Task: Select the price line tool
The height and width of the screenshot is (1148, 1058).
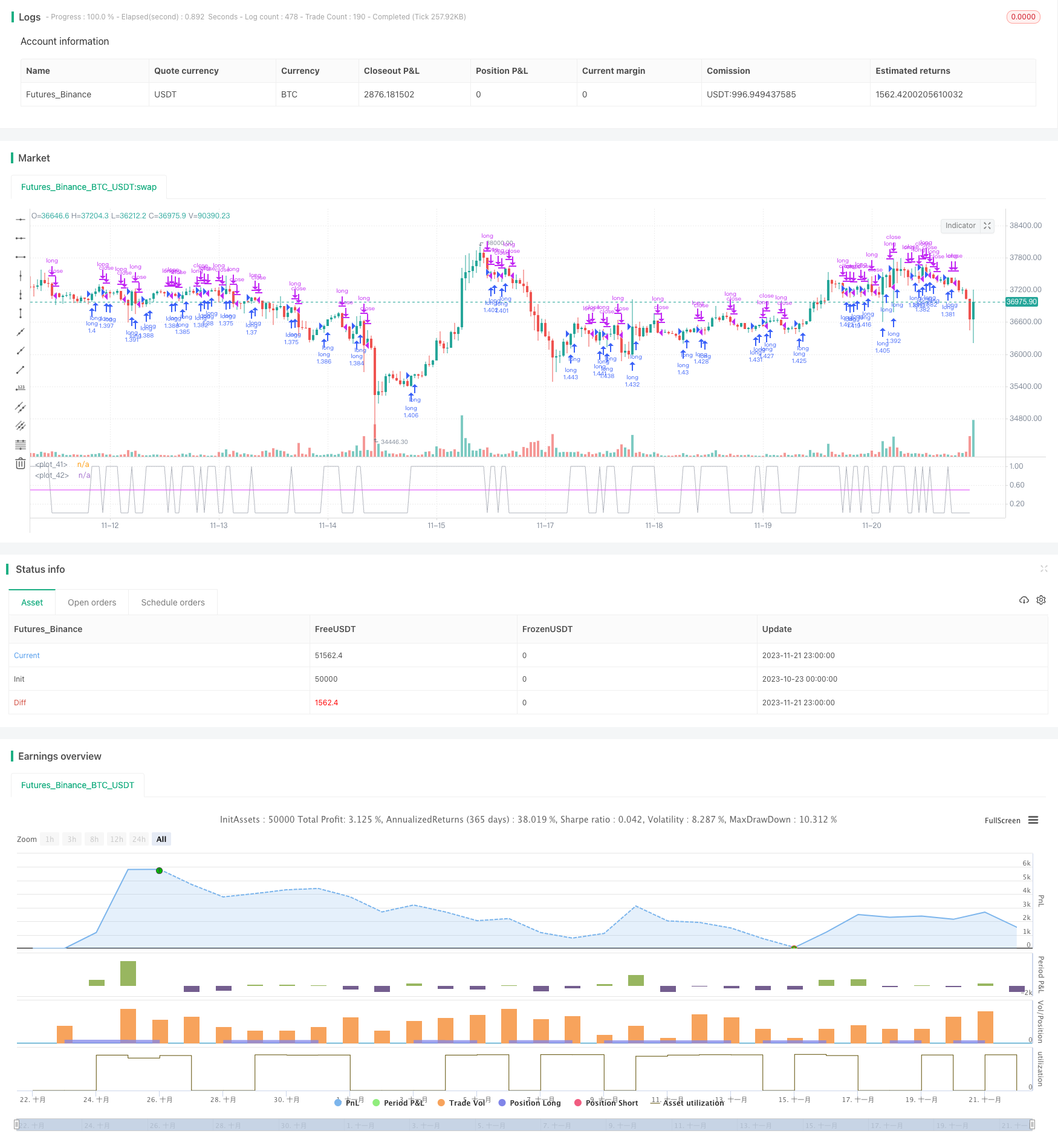Action: point(21,388)
